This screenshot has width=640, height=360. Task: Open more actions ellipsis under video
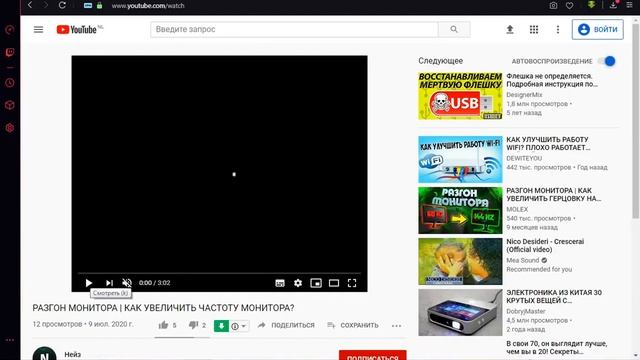396,326
